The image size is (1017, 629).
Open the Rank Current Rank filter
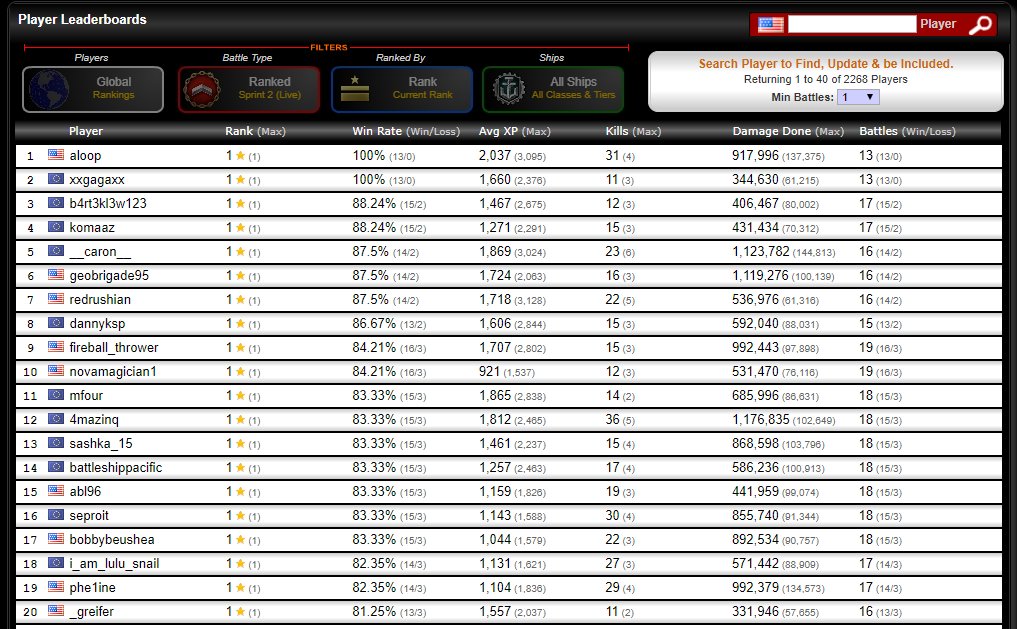point(402,89)
